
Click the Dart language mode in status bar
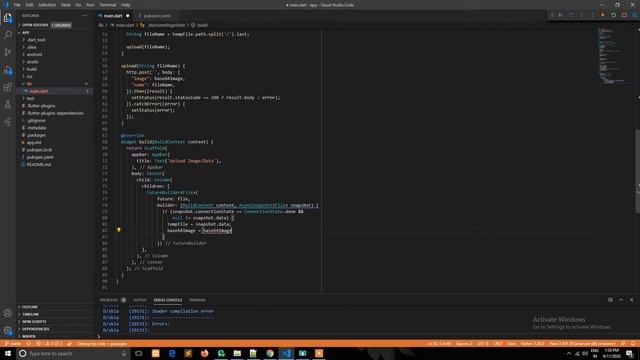(511, 344)
